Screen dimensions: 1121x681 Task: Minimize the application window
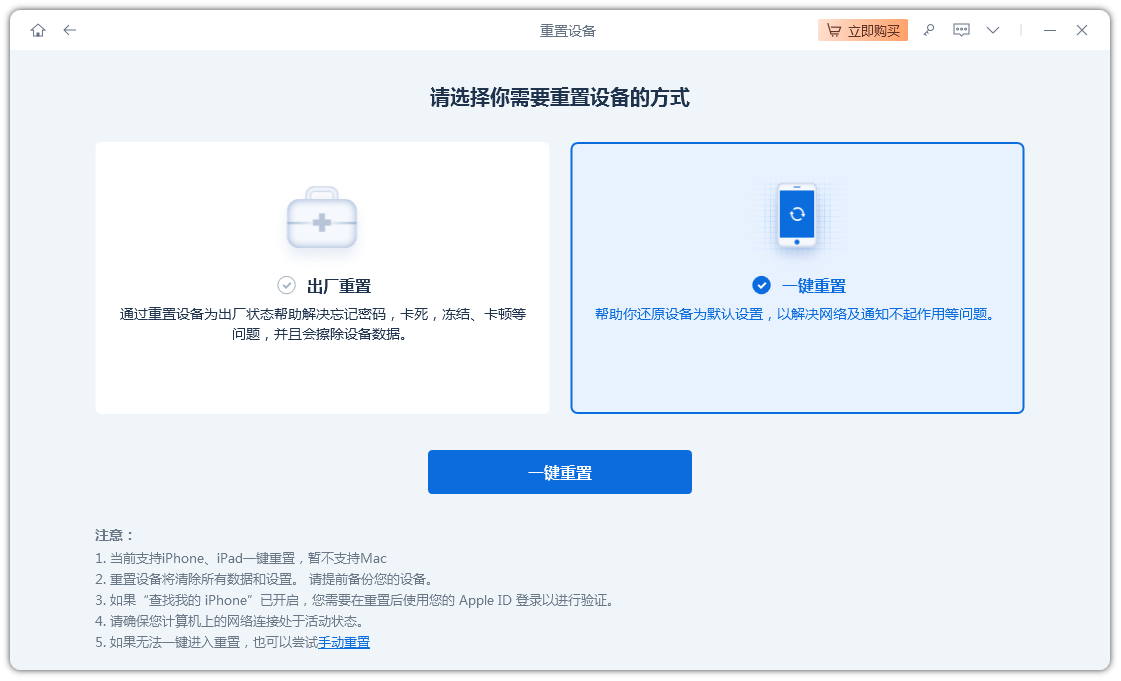1049,30
